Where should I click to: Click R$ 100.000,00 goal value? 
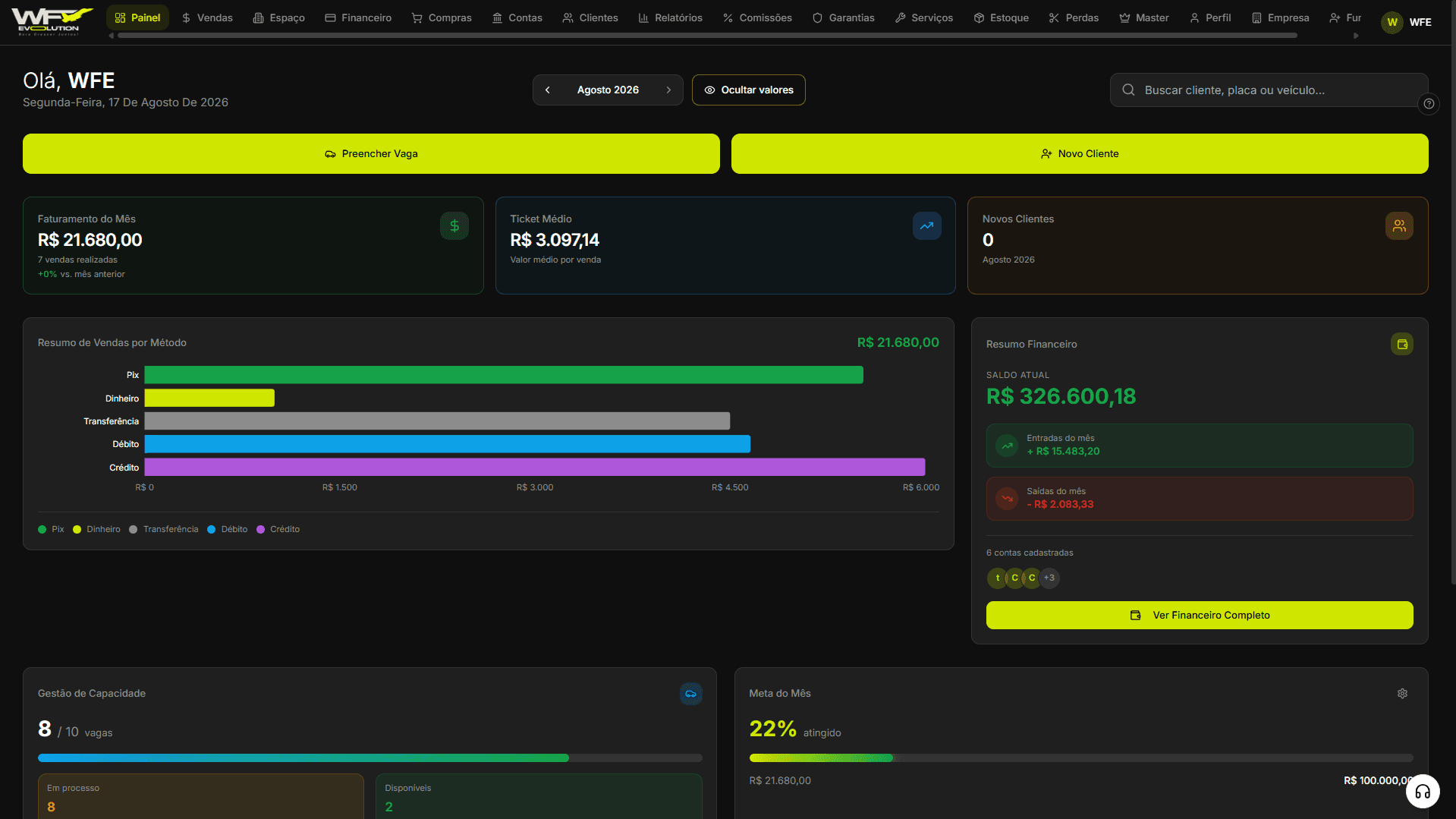[x=1378, y=780]
